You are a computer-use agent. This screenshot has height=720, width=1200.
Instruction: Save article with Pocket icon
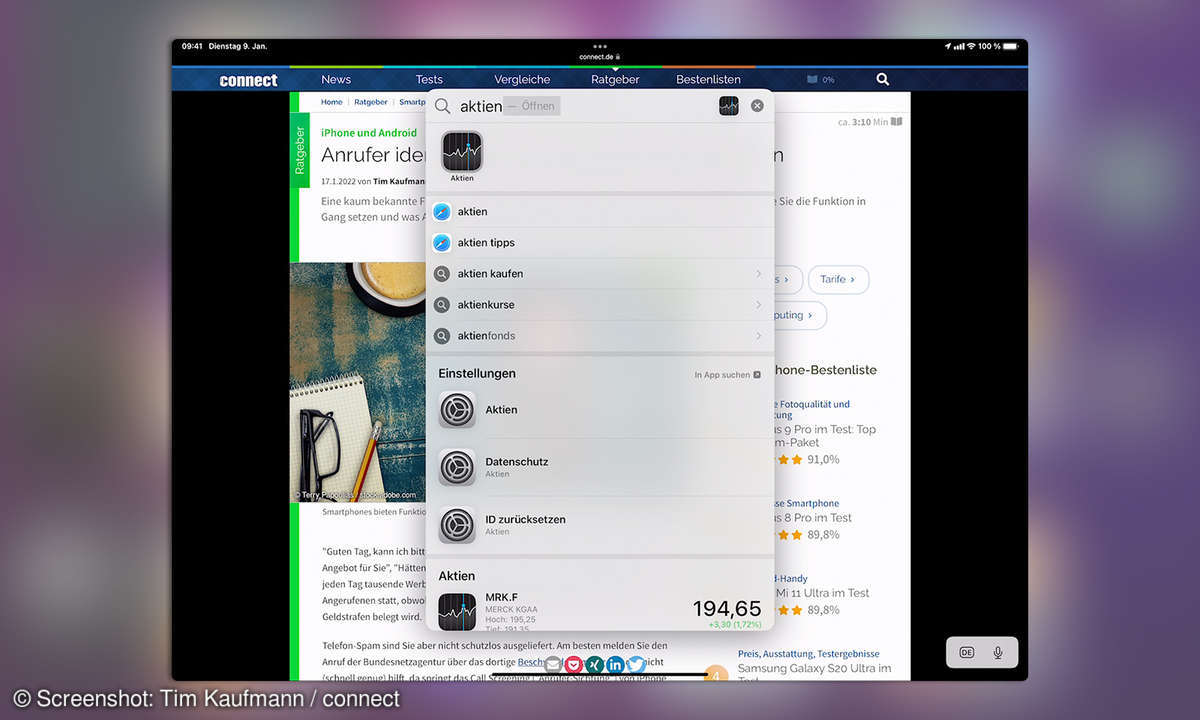tap(574, 664)
